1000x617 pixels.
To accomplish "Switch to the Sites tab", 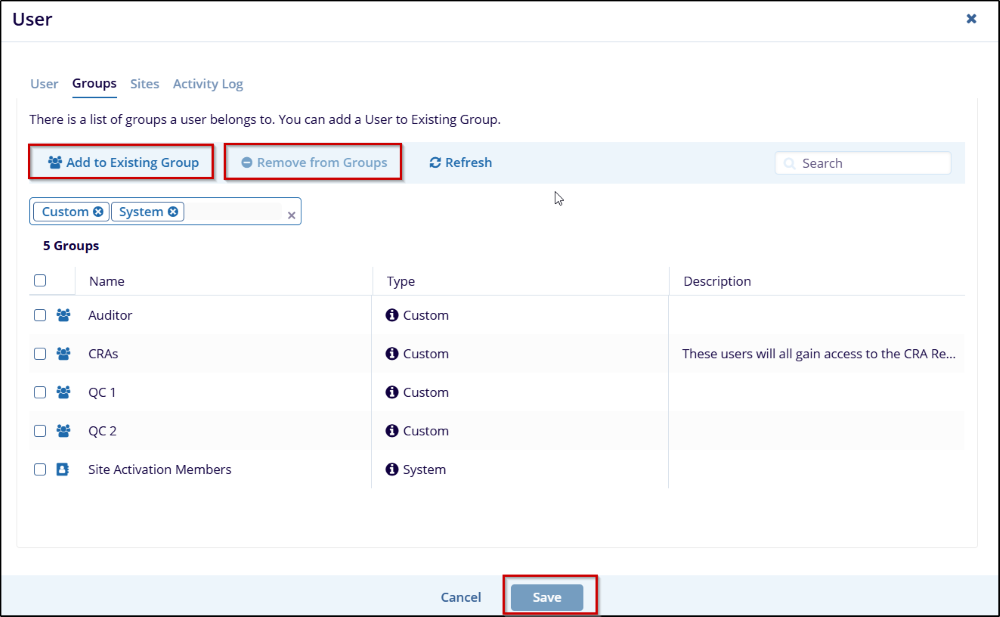I will (x=145, y=84).
